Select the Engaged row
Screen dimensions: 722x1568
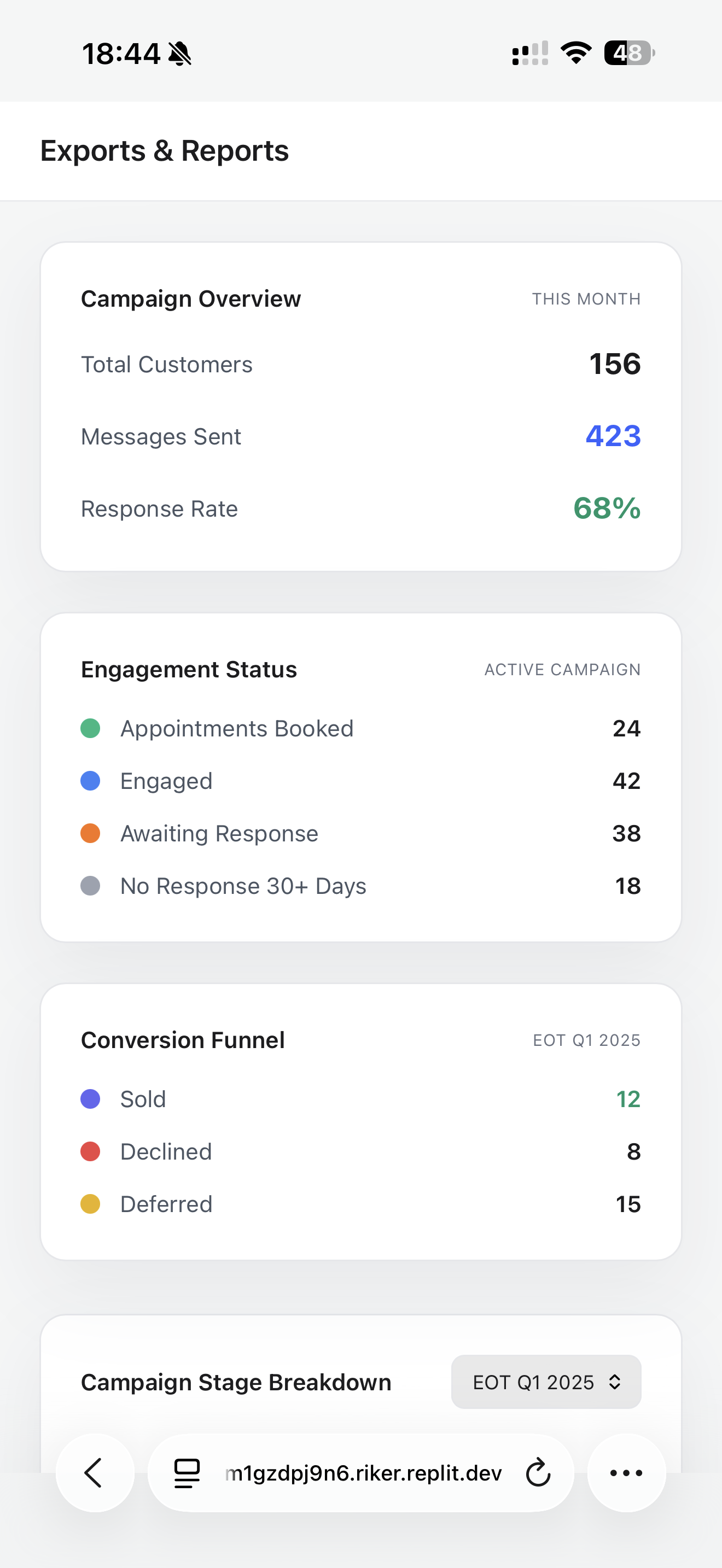coord(360,780)
